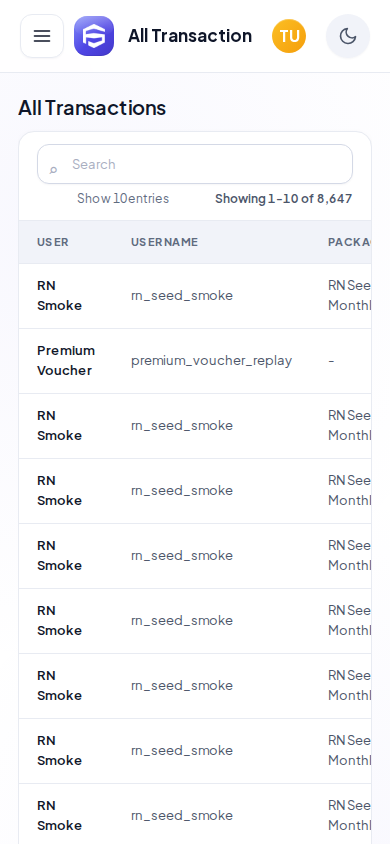Click Showing 1-10 of 8,647 text
The image size is (390, 844).
[x=283, y=199]
